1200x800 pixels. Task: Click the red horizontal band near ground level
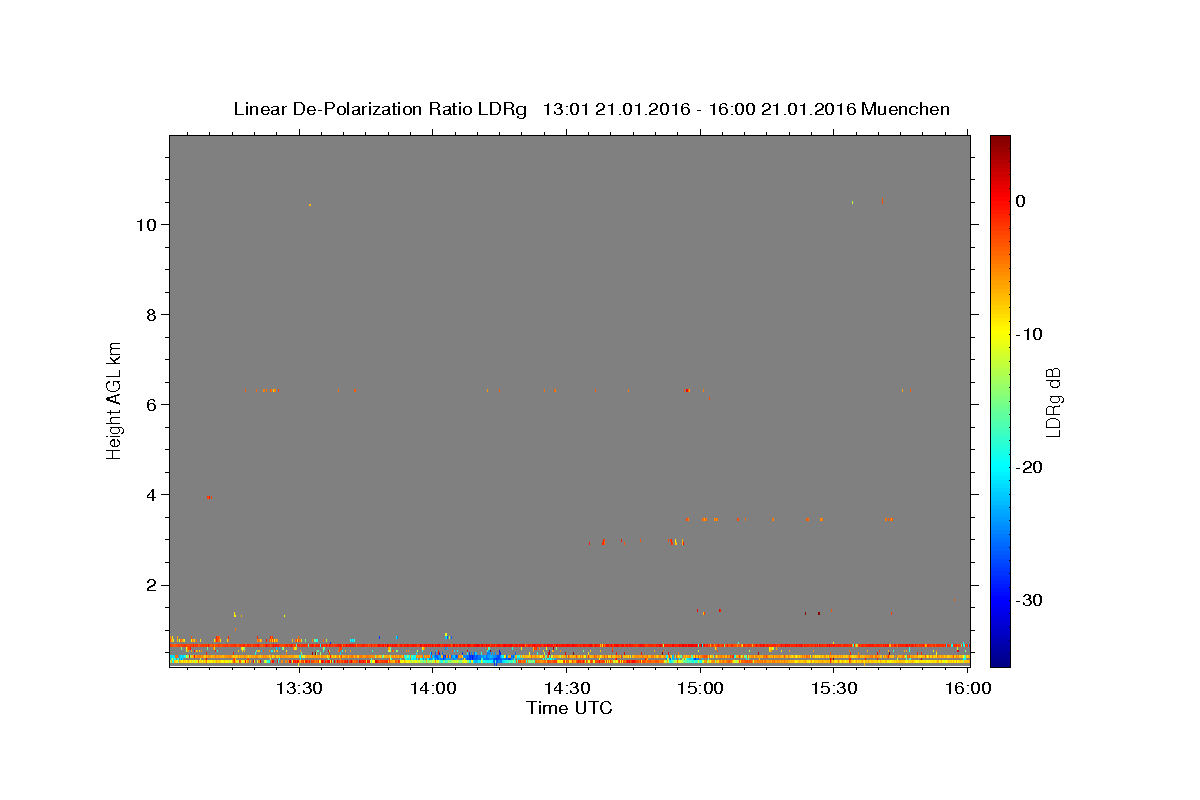(569, 645)
